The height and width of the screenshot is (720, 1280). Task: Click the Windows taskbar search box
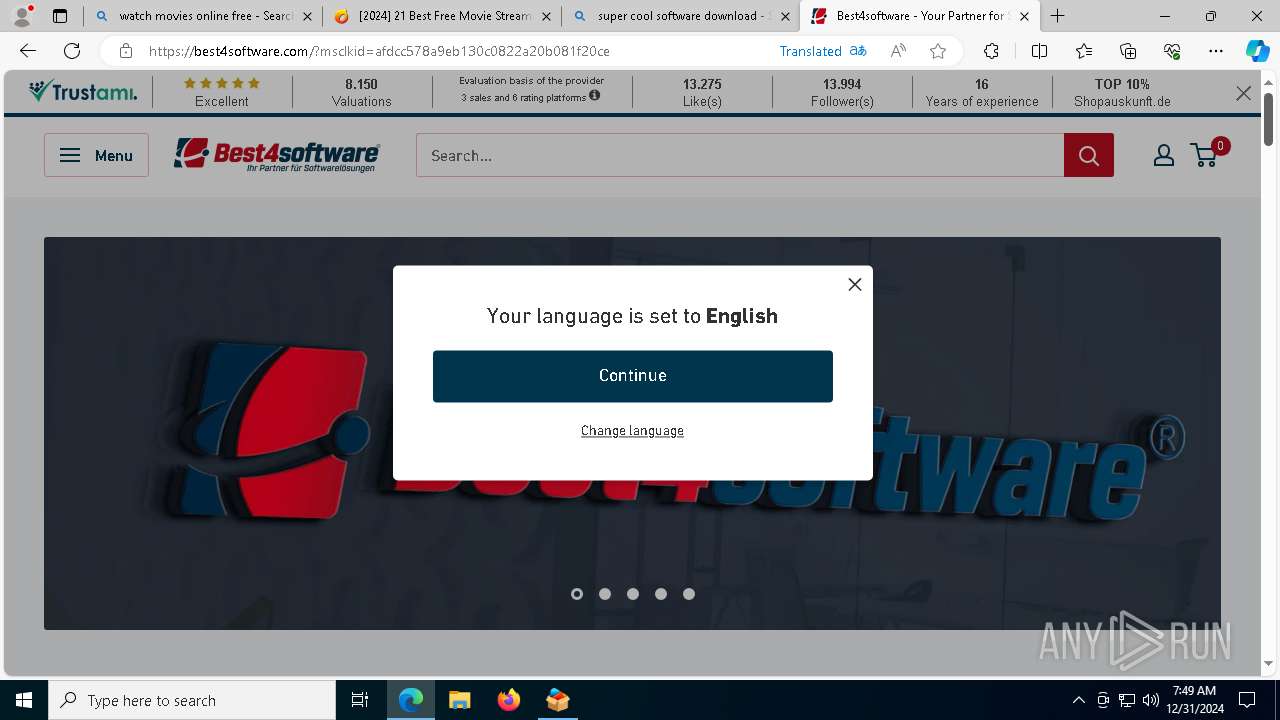coord(192,700)
